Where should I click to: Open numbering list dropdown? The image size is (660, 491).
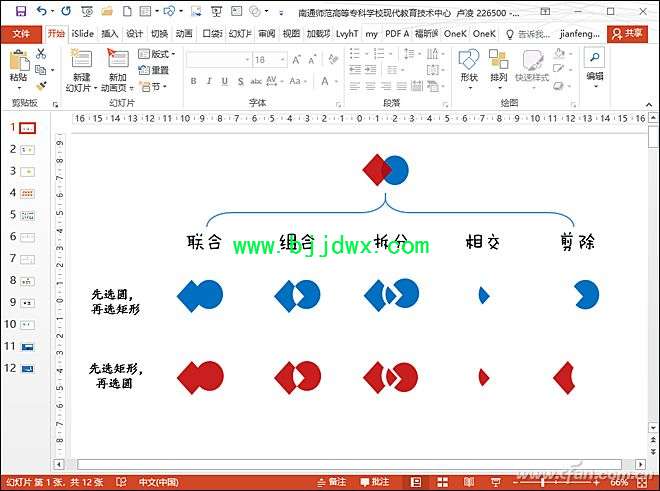(x=383, y=53)
